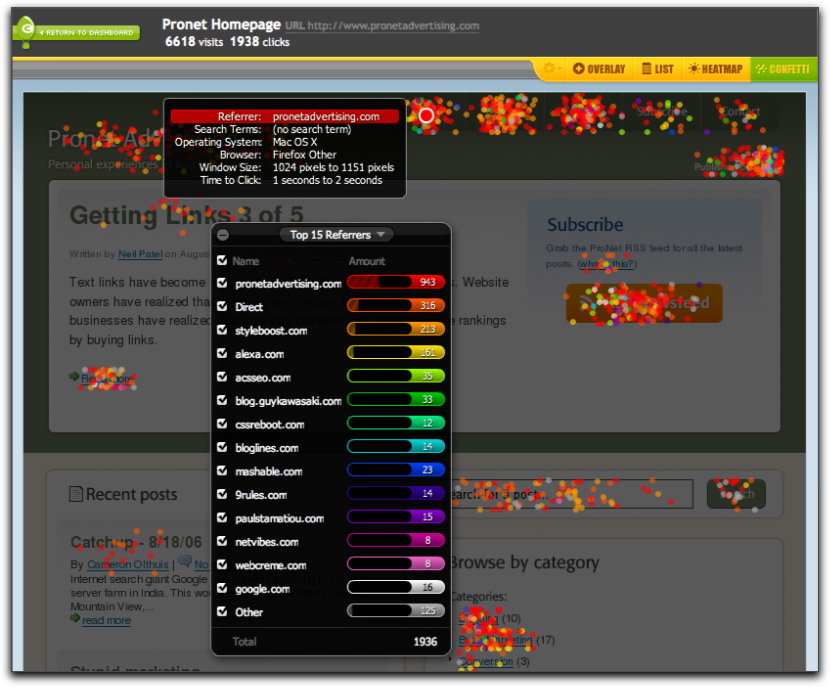Click the search for a post field
830x687 pixels.
click(x=572, y=494)
